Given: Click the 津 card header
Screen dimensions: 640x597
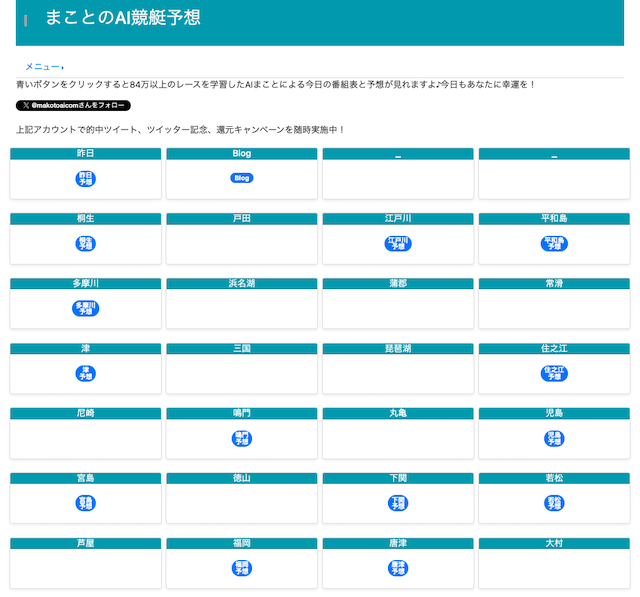Looking at the screenshot, I should click(85, 348).
